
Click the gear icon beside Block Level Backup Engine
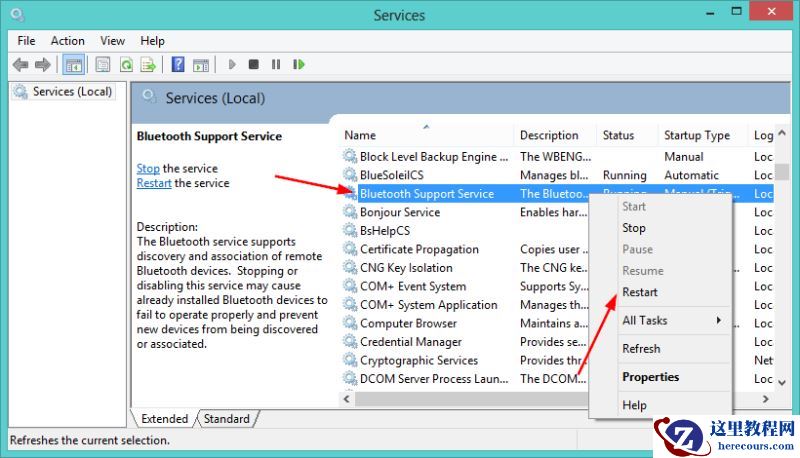[350, 156]
